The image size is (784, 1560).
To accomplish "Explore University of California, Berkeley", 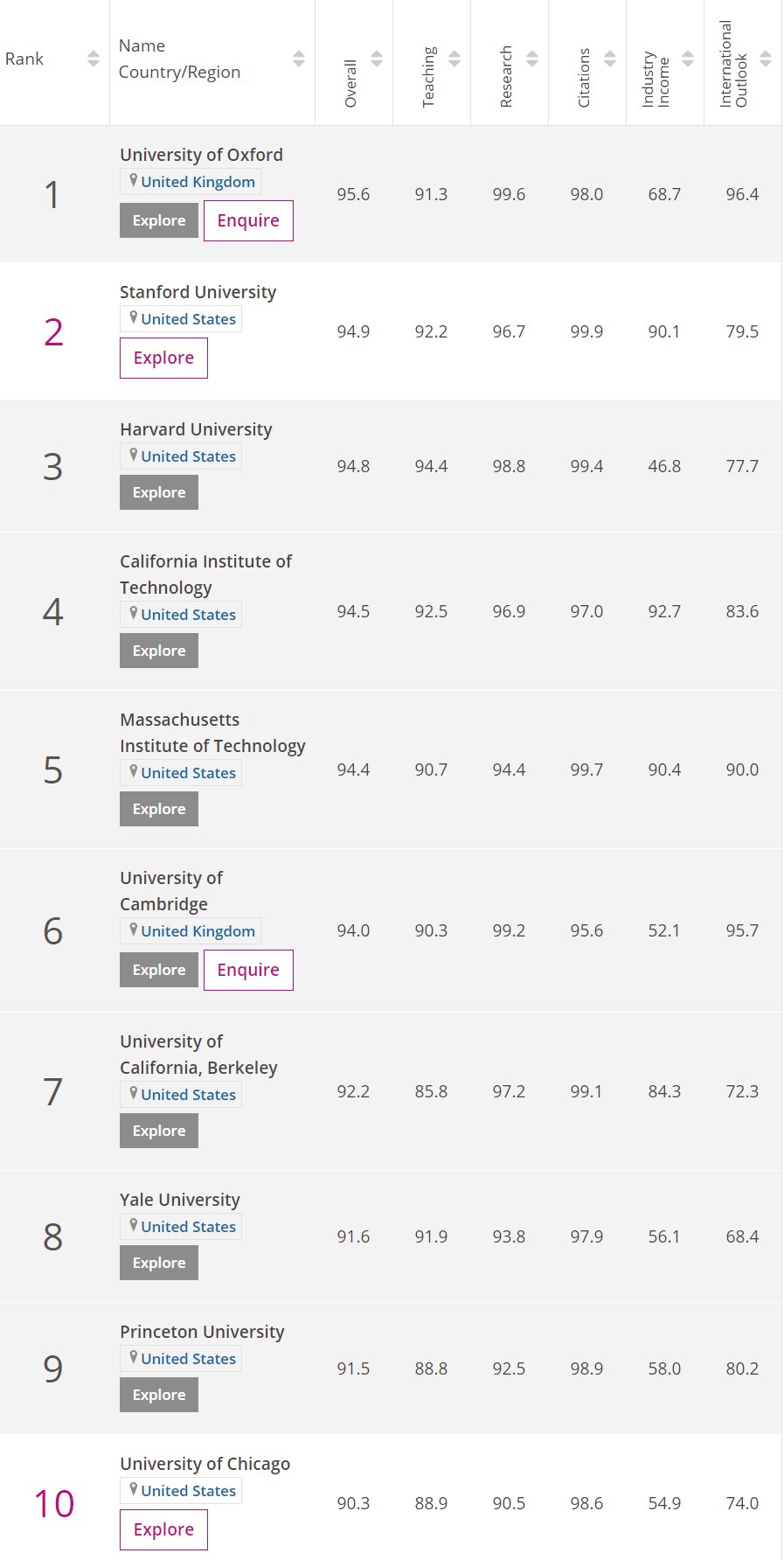I will pyautogui.click(x=159, y=1131).
